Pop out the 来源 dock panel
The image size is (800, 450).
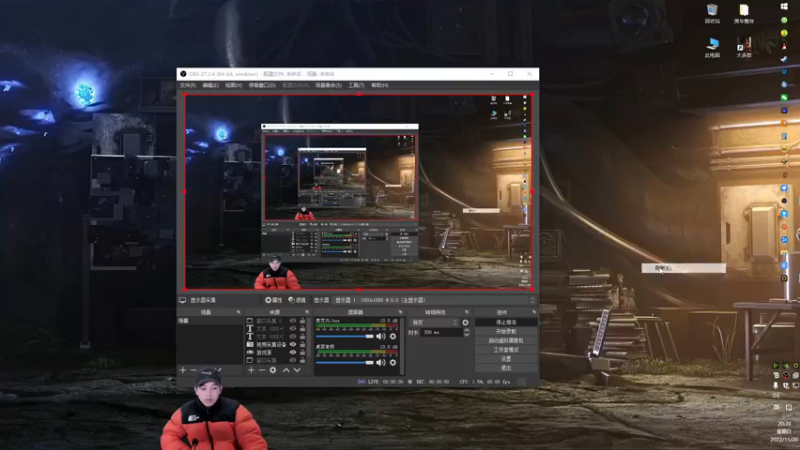(x=307, y=312)
